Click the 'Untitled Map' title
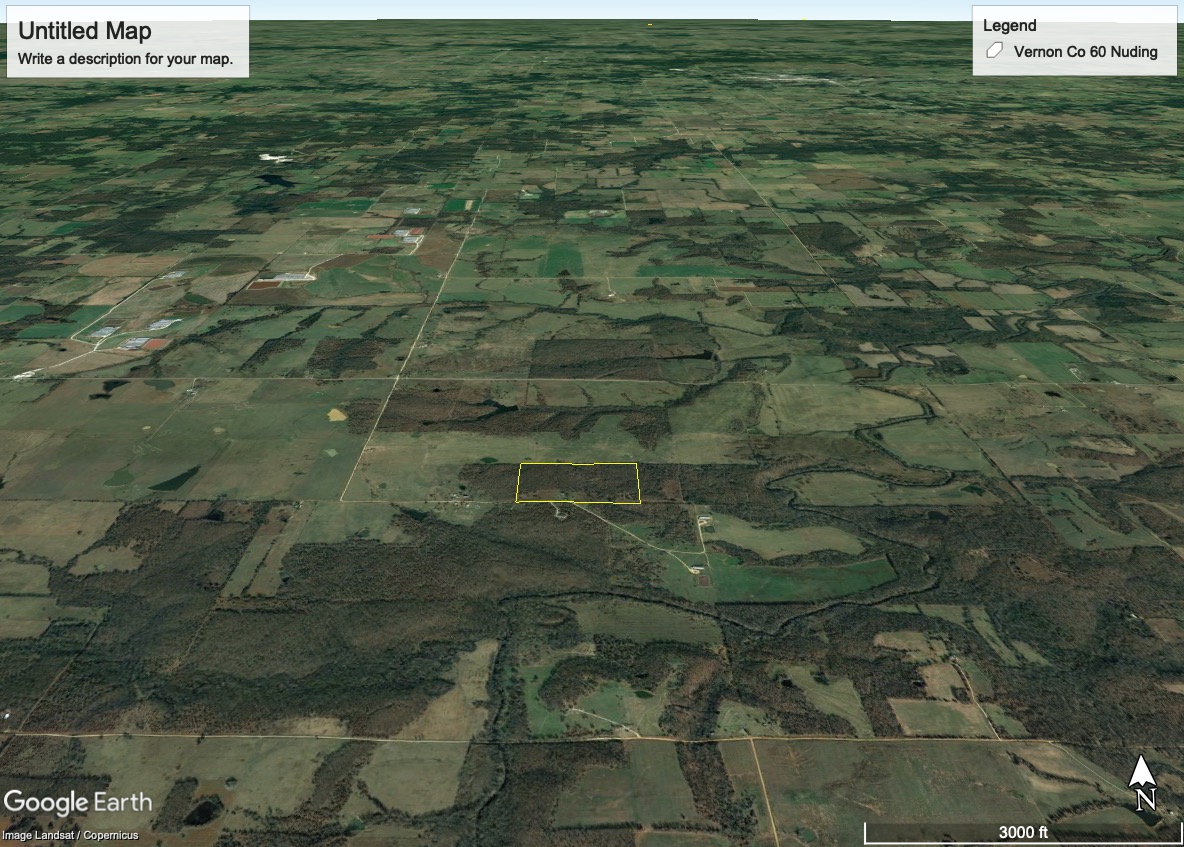The width and height of the screenshot is (1184, 847). (x=85, y=31)
